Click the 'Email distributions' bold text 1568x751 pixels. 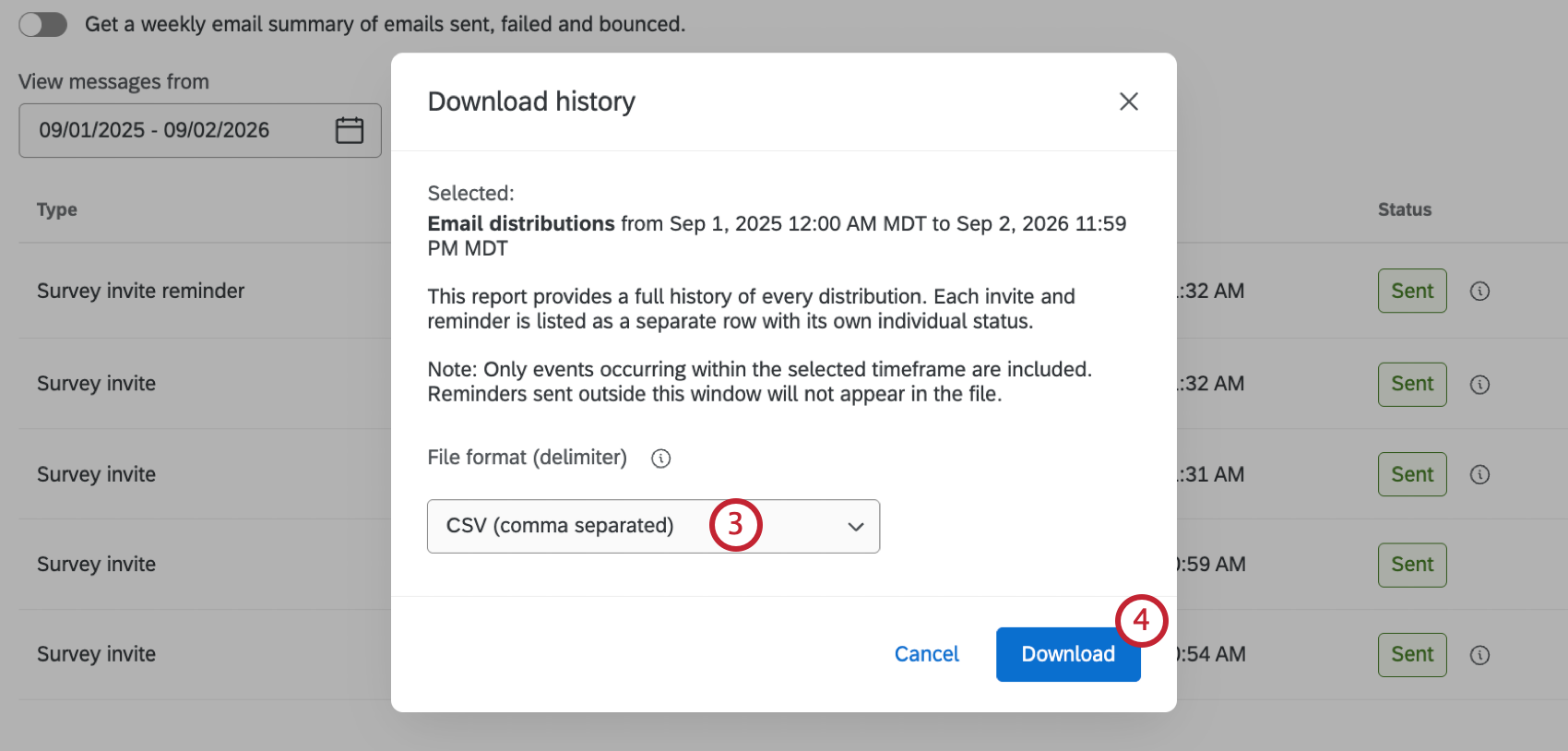click(x=521, y=223)
